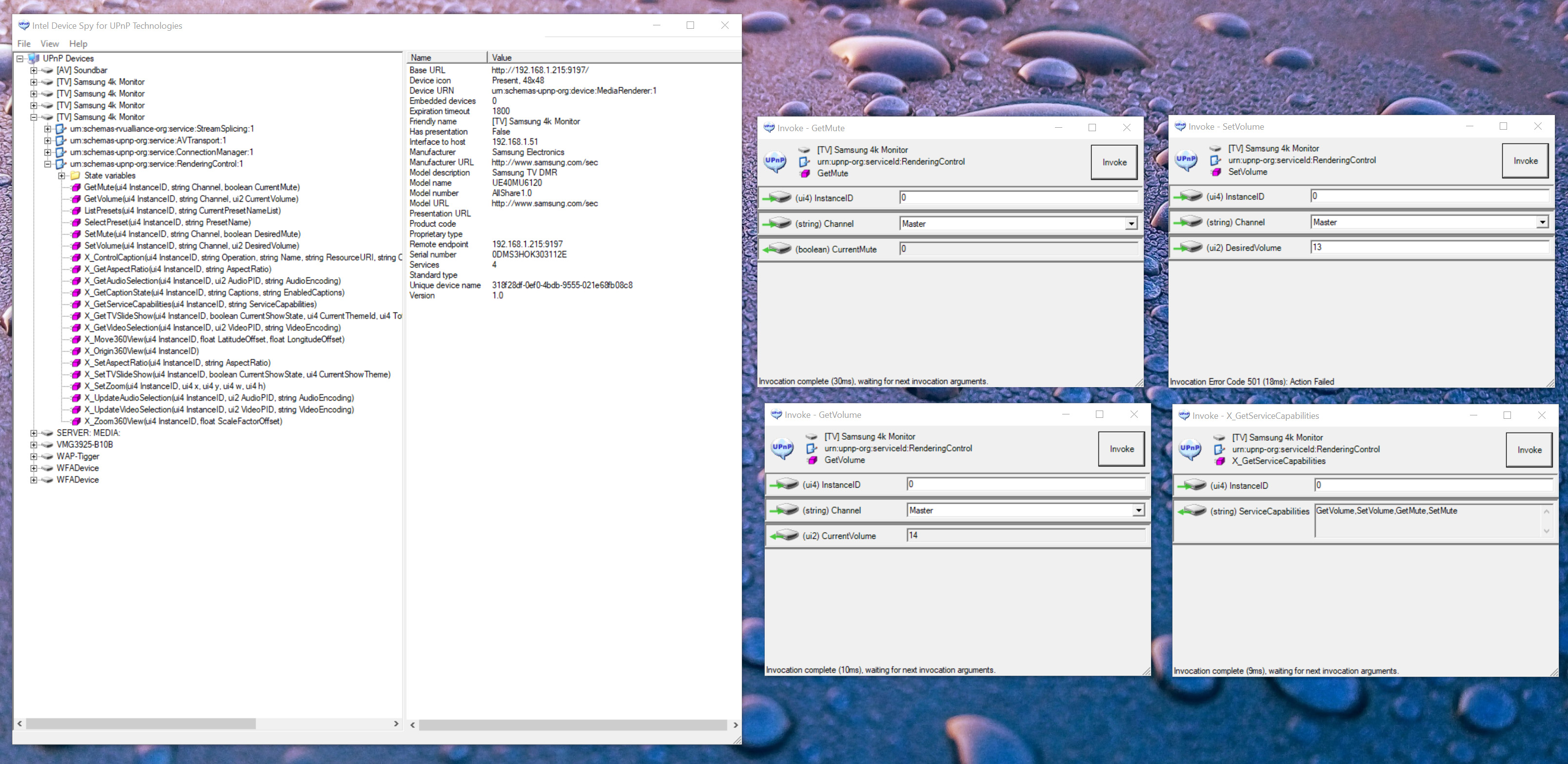The height and width of the screenshot is (764, 1568).
Task: Click the RenderingControl service icon in tree
Action: coord(60,164)
